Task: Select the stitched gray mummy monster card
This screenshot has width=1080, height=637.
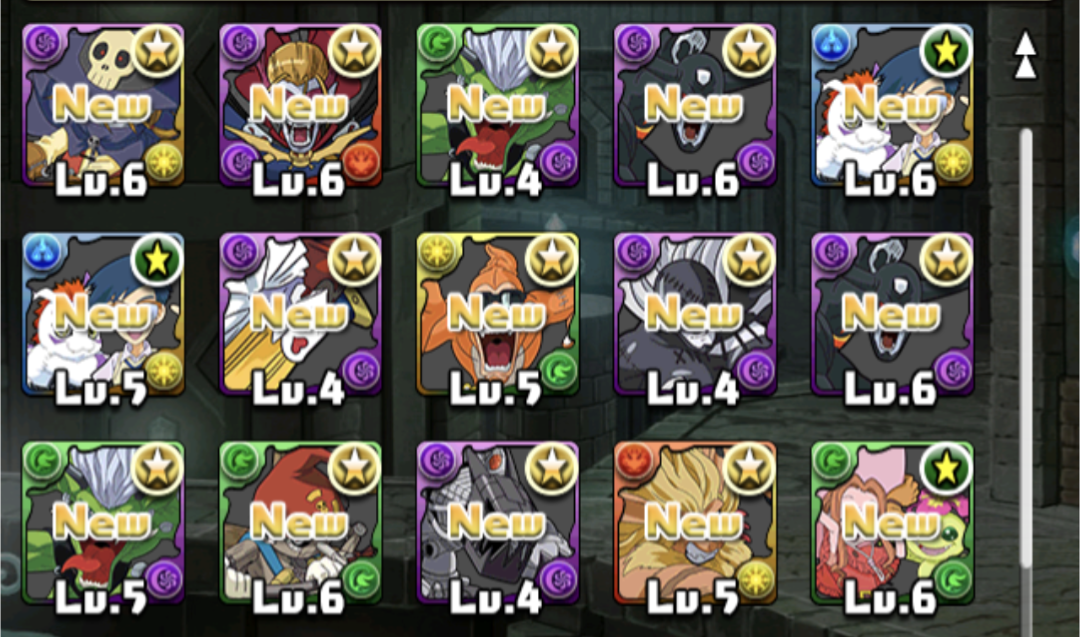Action: (x=695, y=315)
